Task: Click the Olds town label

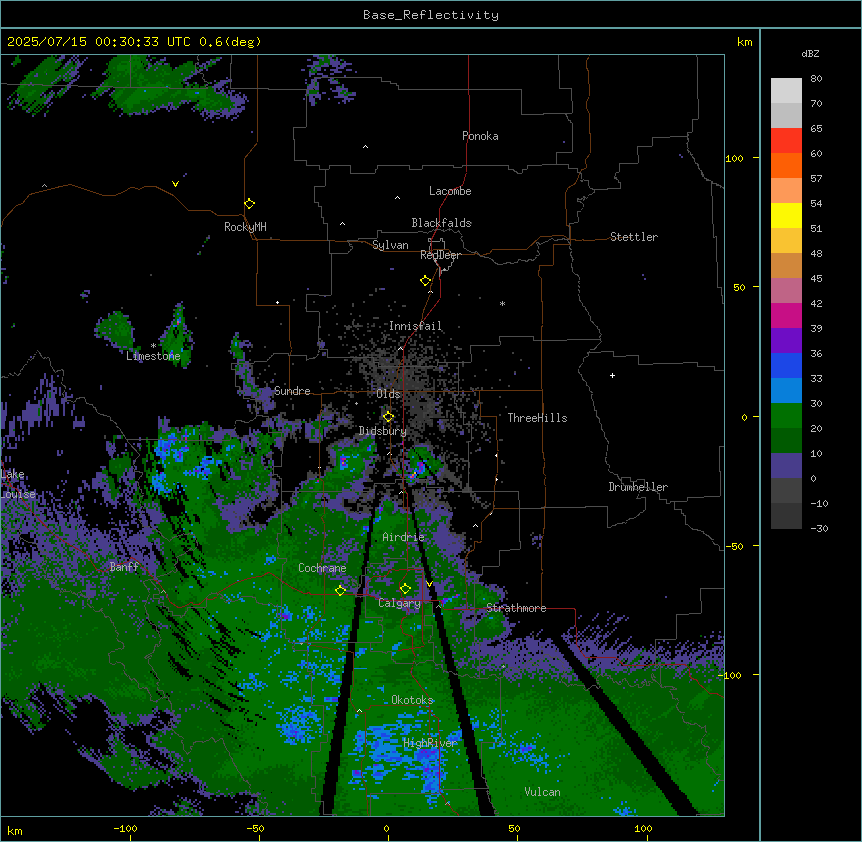Action: click(388, 394)
